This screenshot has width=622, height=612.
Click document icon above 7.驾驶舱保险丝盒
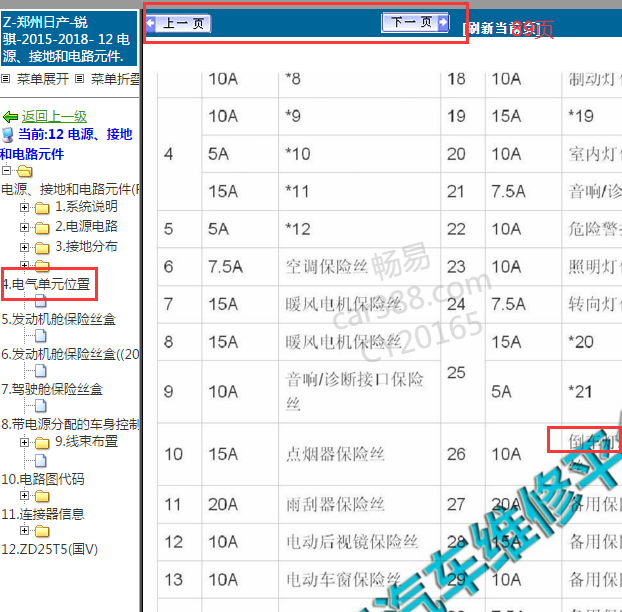click(x=40, y=371)
